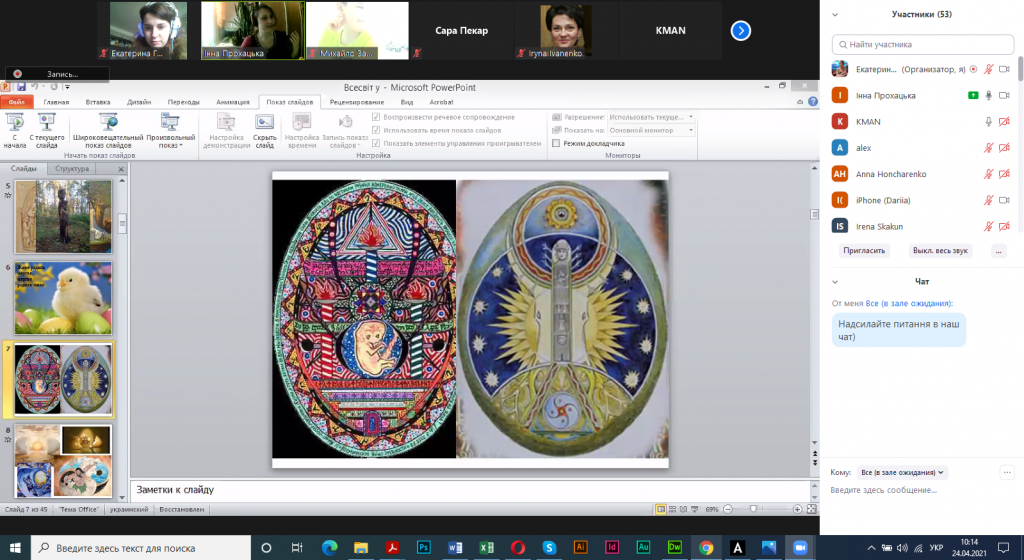Open Photoshop from the taskbar

tap(423, 548)
